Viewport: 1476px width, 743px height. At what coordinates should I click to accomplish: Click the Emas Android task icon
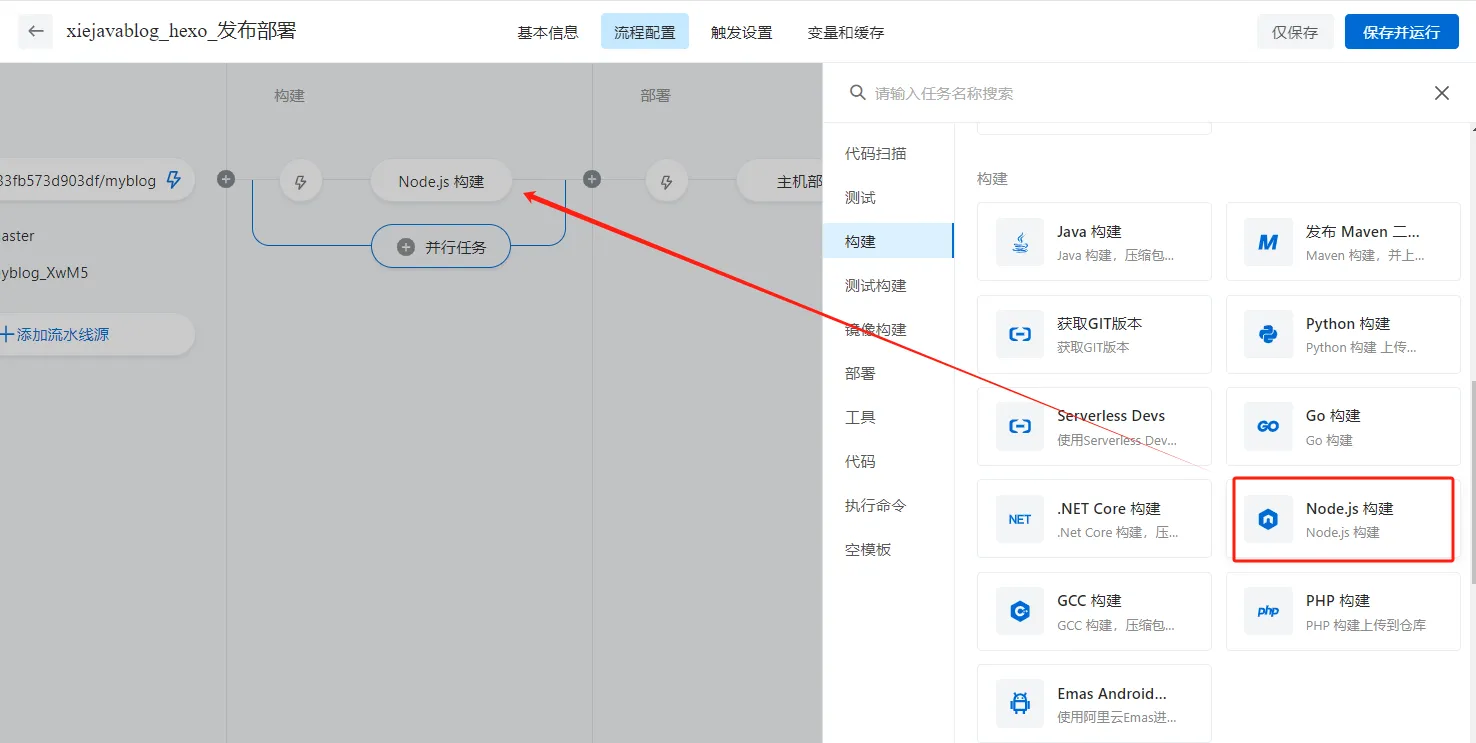coord(1019,703)
